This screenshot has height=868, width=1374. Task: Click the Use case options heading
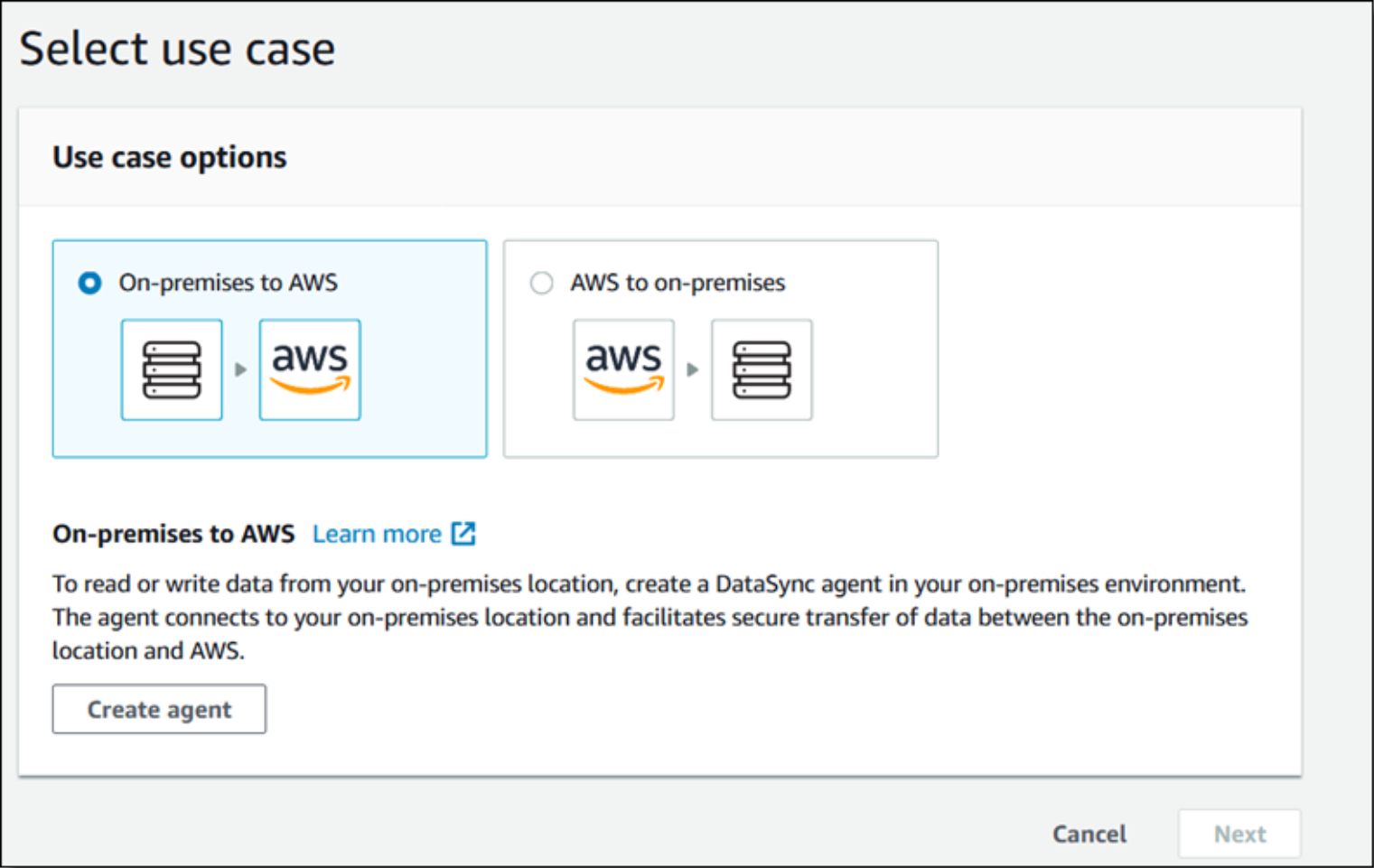[x=170, y=157]
